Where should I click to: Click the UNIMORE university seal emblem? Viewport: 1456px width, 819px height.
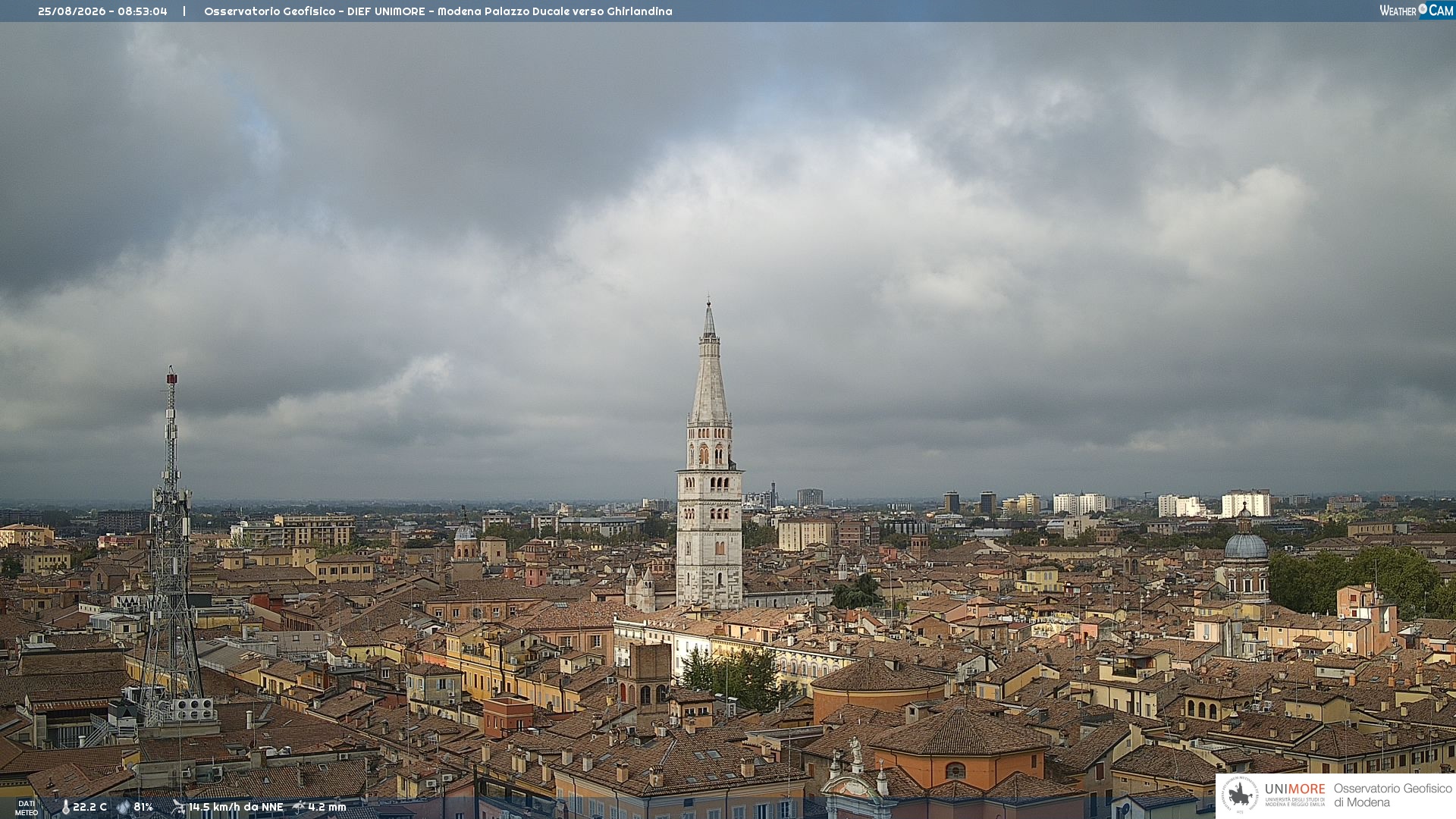click(x=1241, y=795)
